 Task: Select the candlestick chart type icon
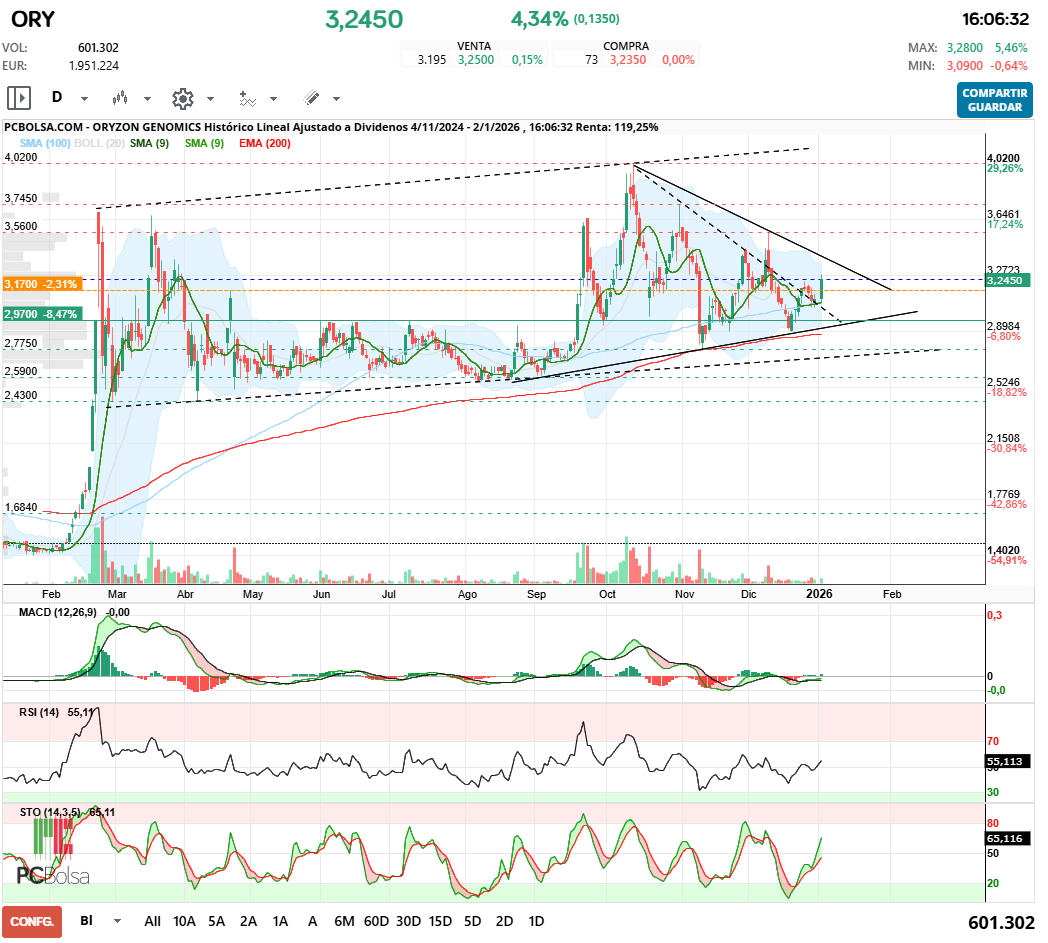[122, 98]
